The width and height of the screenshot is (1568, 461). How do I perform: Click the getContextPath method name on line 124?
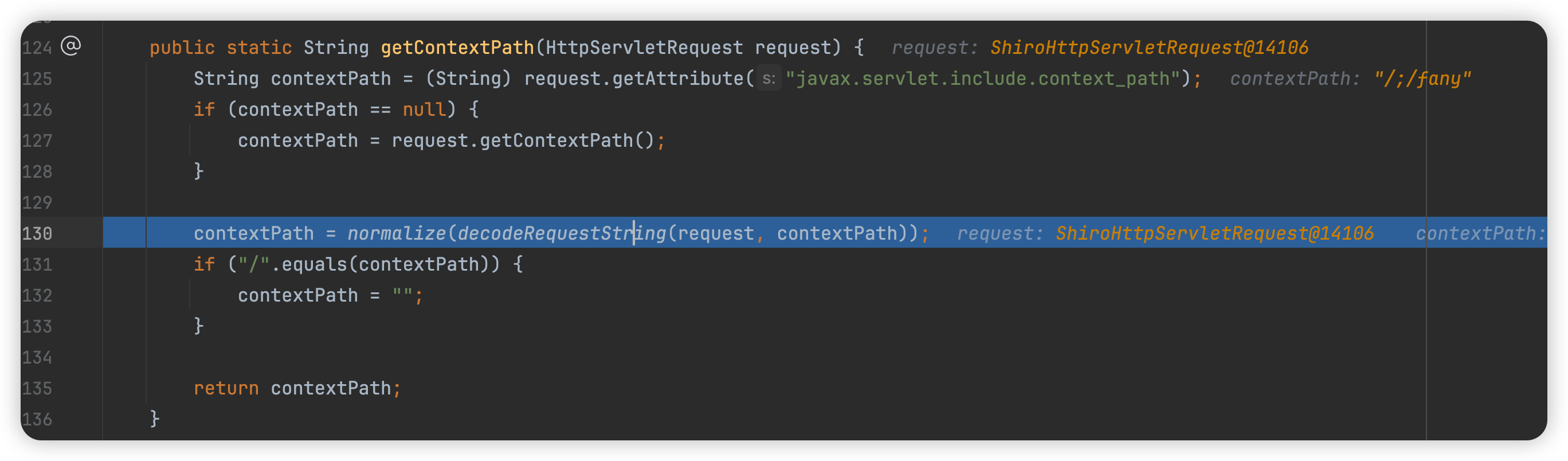pos(457,48)
